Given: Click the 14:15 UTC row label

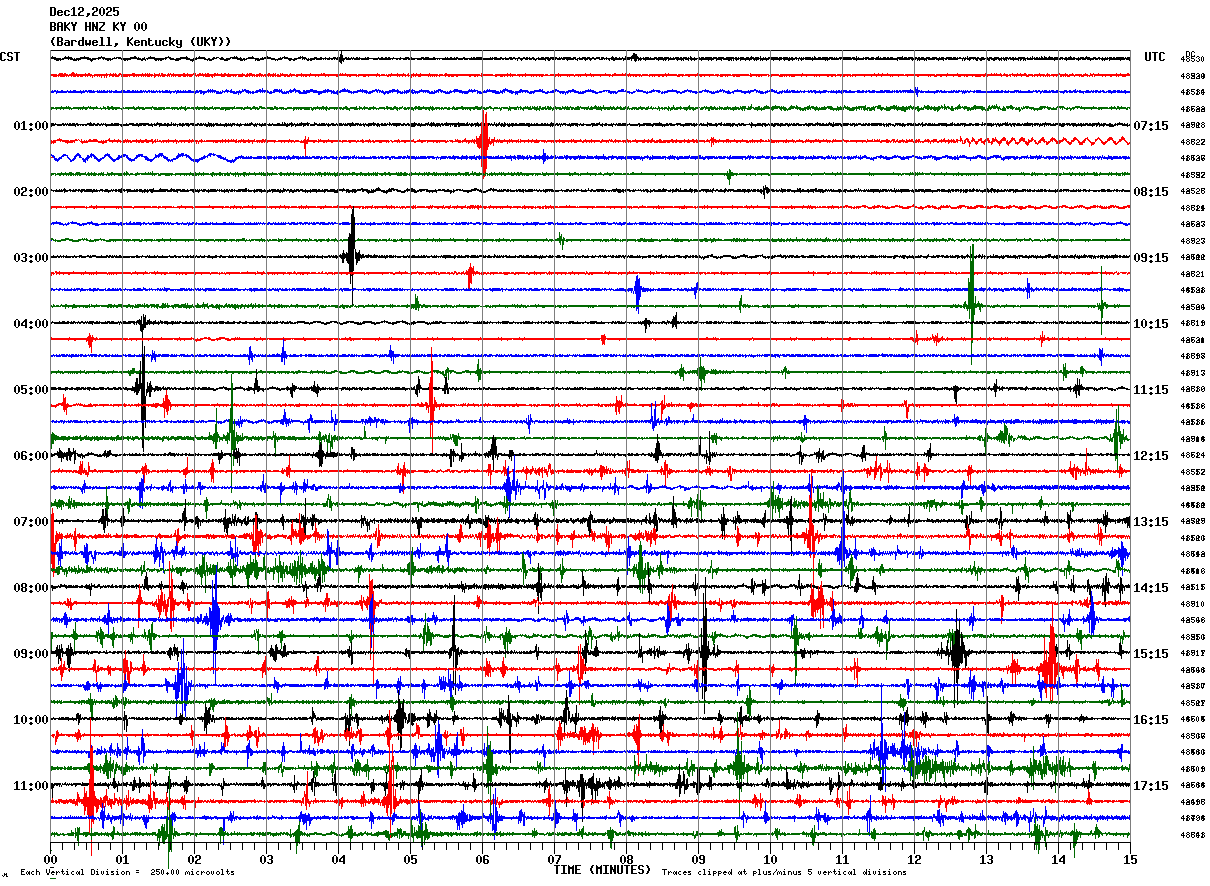Looking at the screenshot, I should 1151,588.
